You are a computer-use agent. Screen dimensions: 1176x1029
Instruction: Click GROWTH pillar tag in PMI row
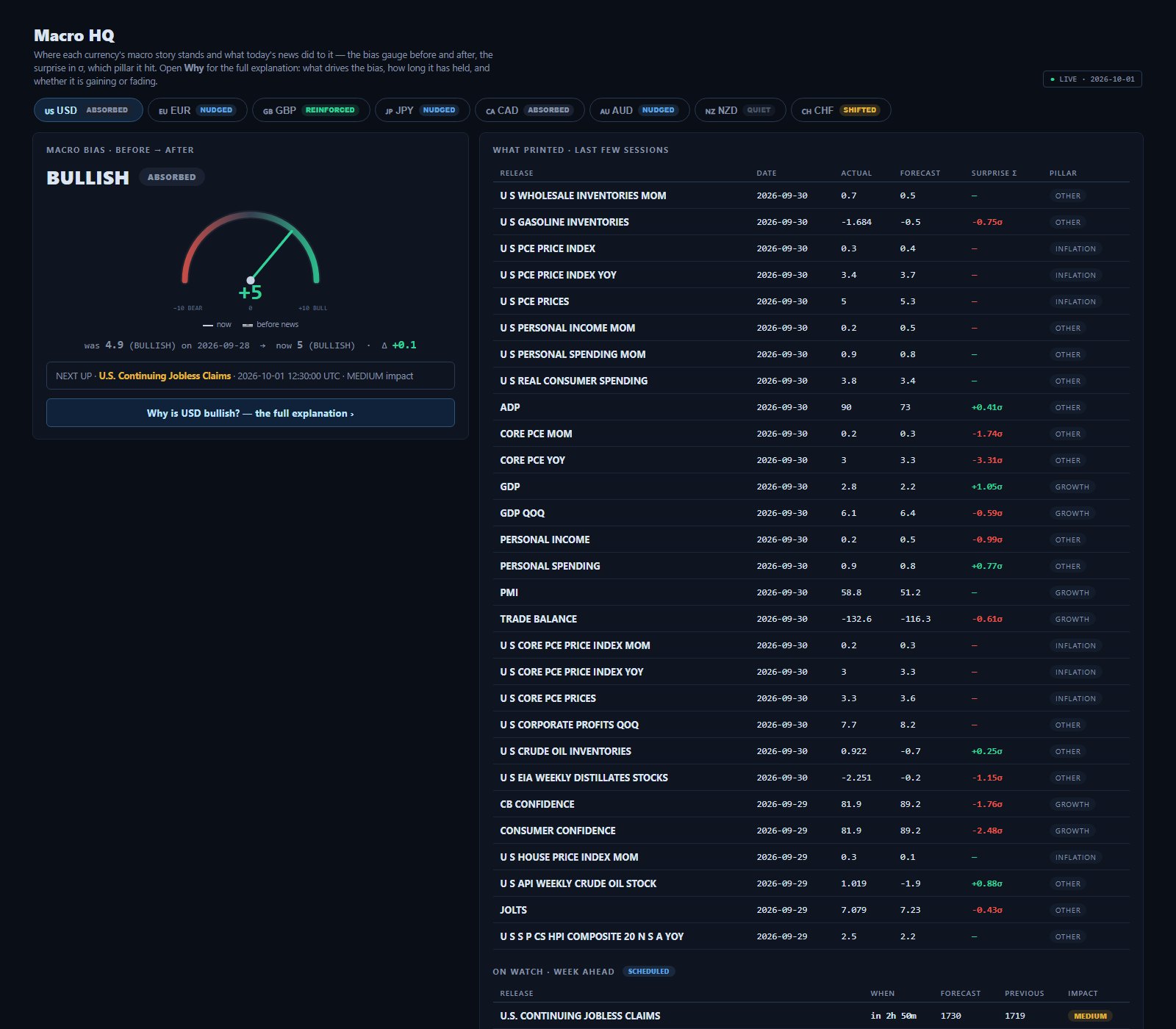point(1072,592)
